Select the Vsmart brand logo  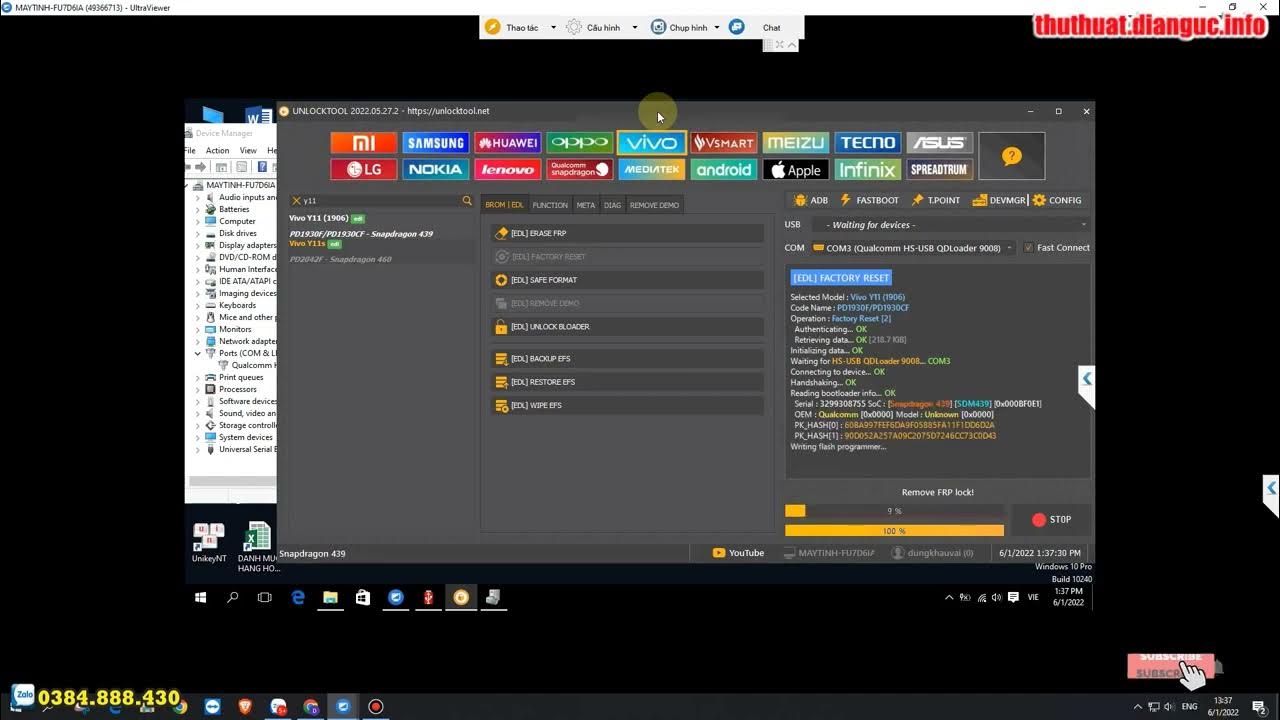click(x=724, y=143)
